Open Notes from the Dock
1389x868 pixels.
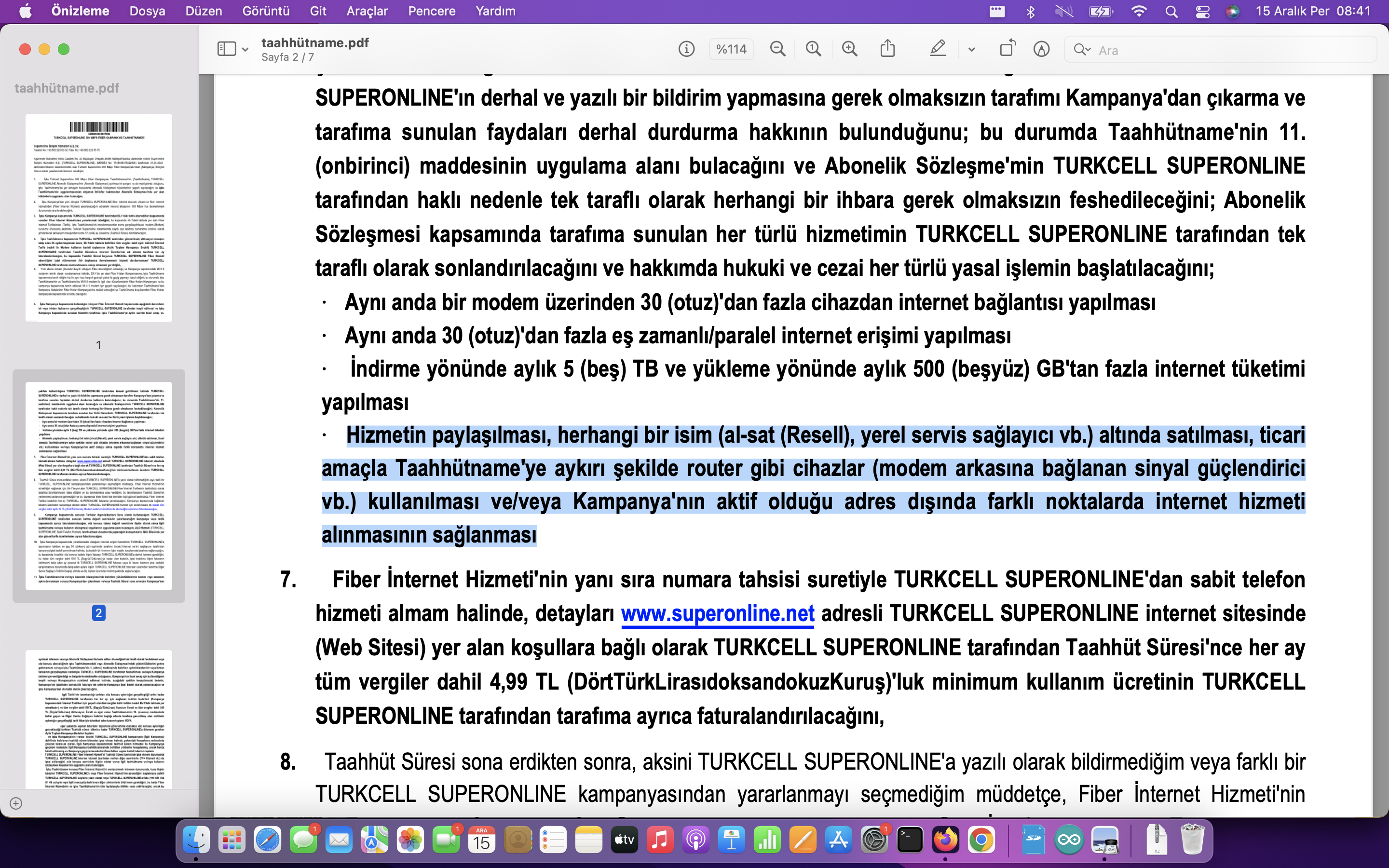pos(588,840)
